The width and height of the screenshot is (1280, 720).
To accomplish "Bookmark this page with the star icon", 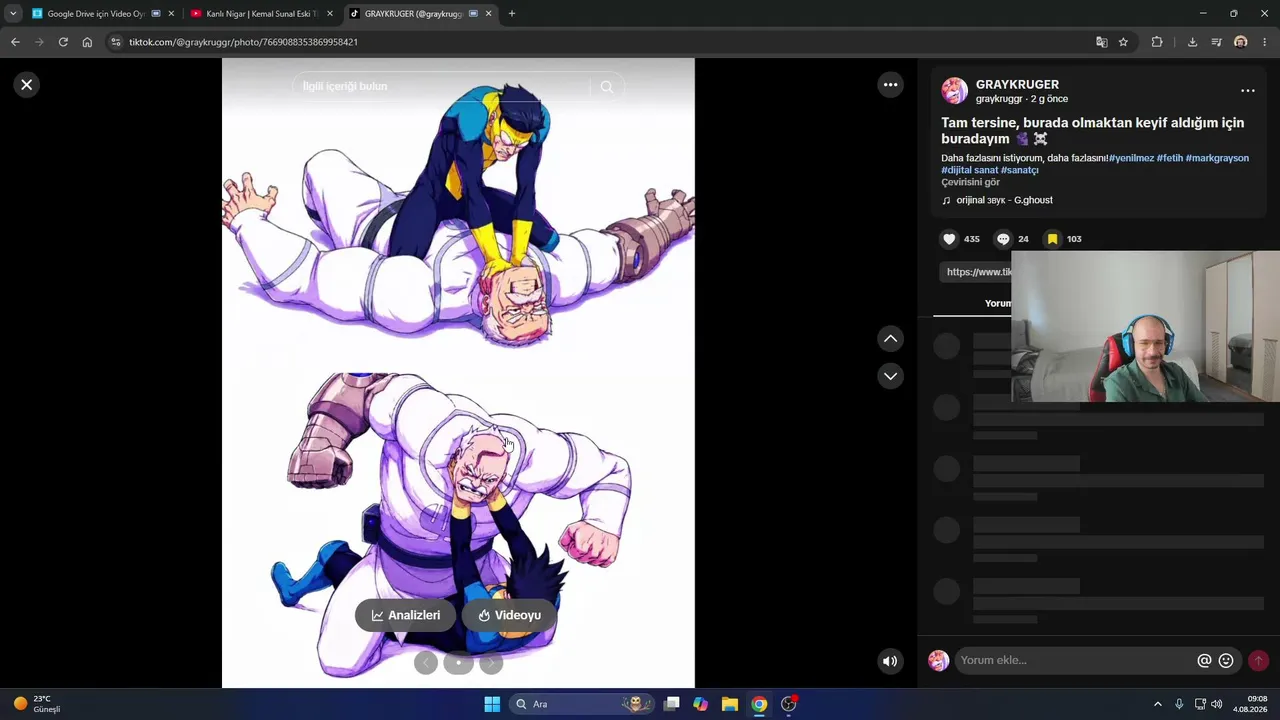I will [x=1124, y=42].
